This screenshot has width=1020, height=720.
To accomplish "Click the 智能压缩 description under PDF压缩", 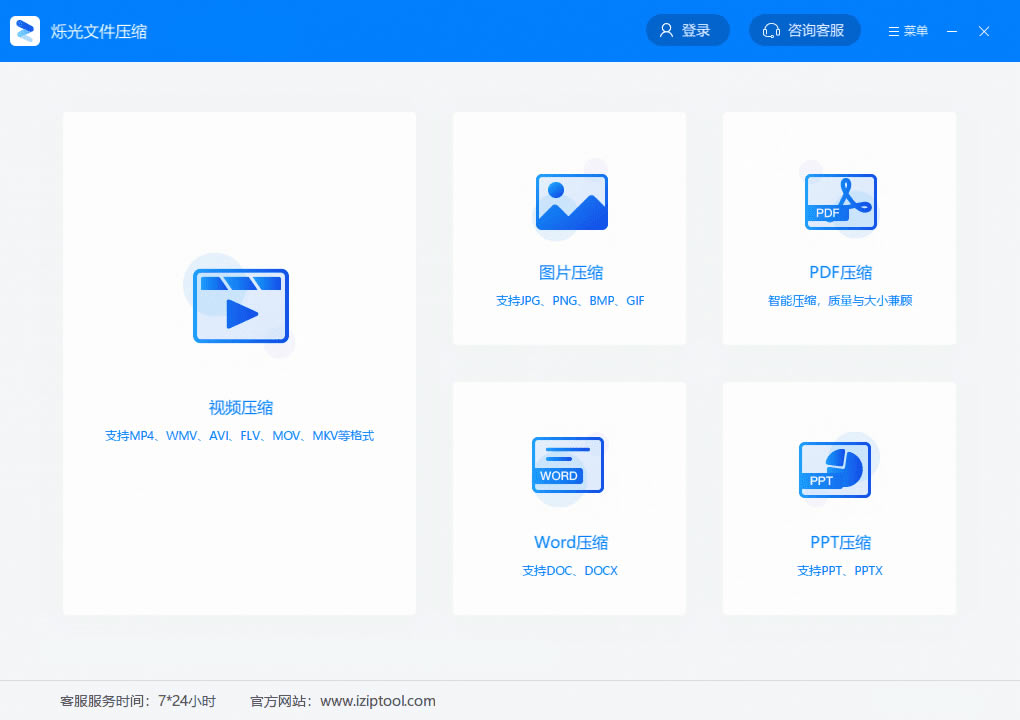I will 840,300.
